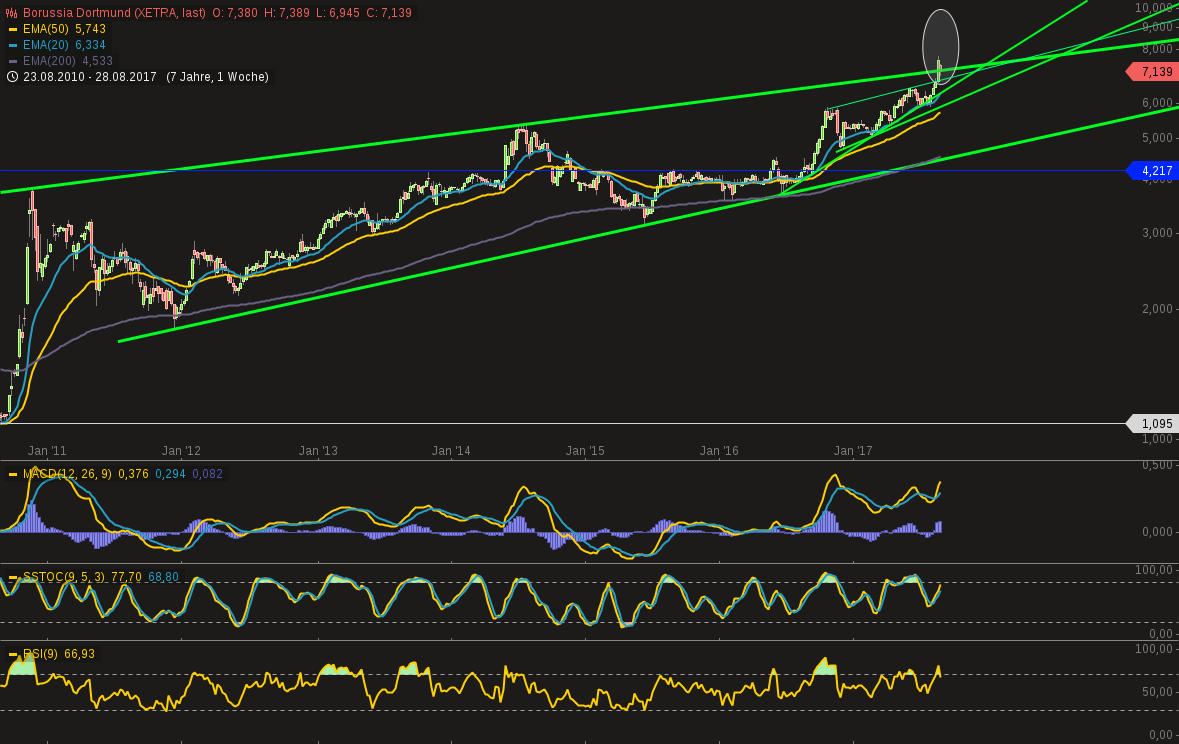Click the open value O: 7,380

pos(235,13)
